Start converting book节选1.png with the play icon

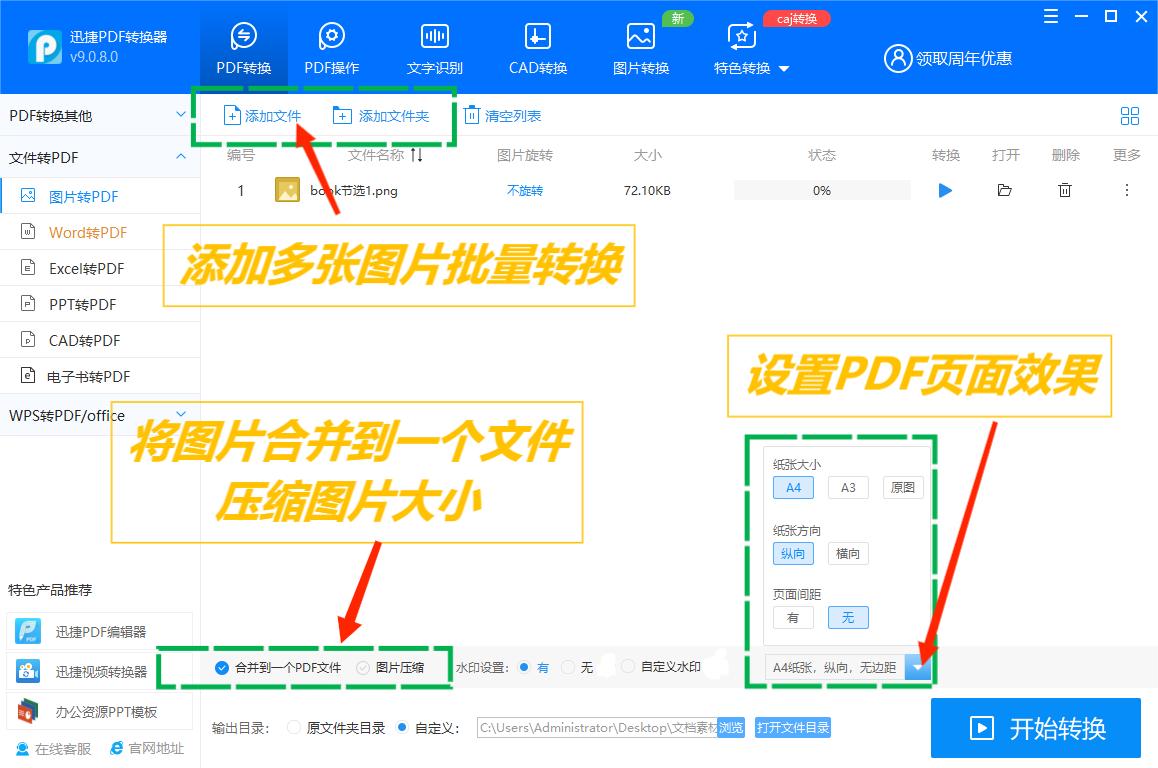945,190
